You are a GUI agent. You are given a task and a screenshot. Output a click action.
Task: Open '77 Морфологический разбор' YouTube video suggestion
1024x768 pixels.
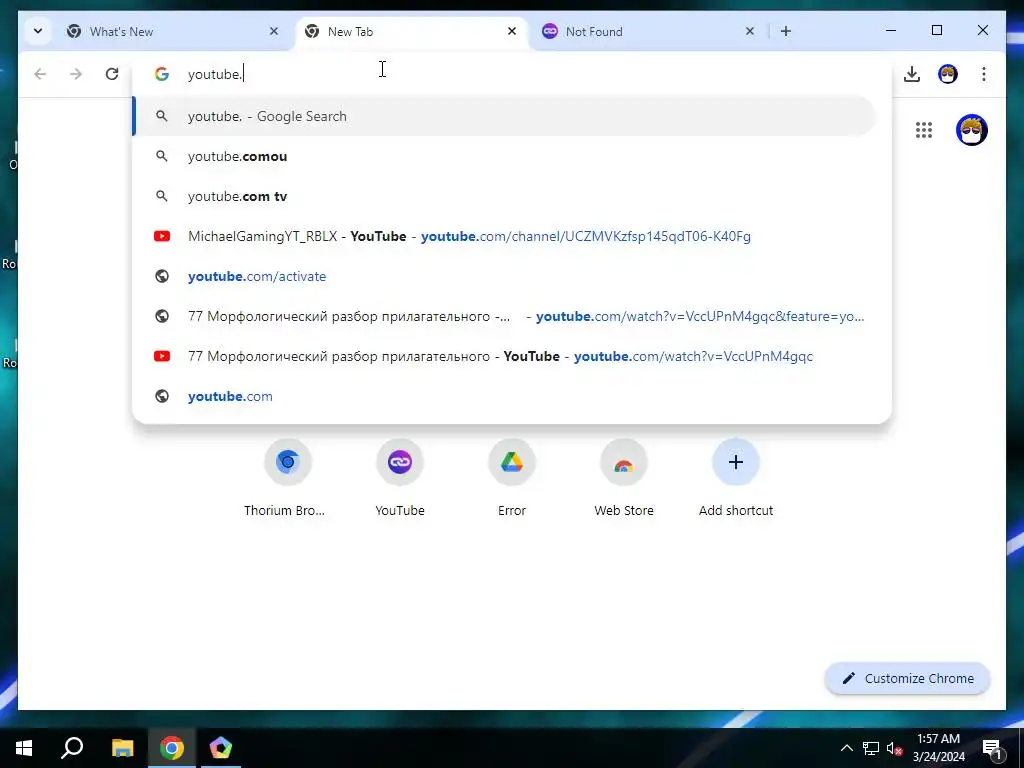(504, 356)
